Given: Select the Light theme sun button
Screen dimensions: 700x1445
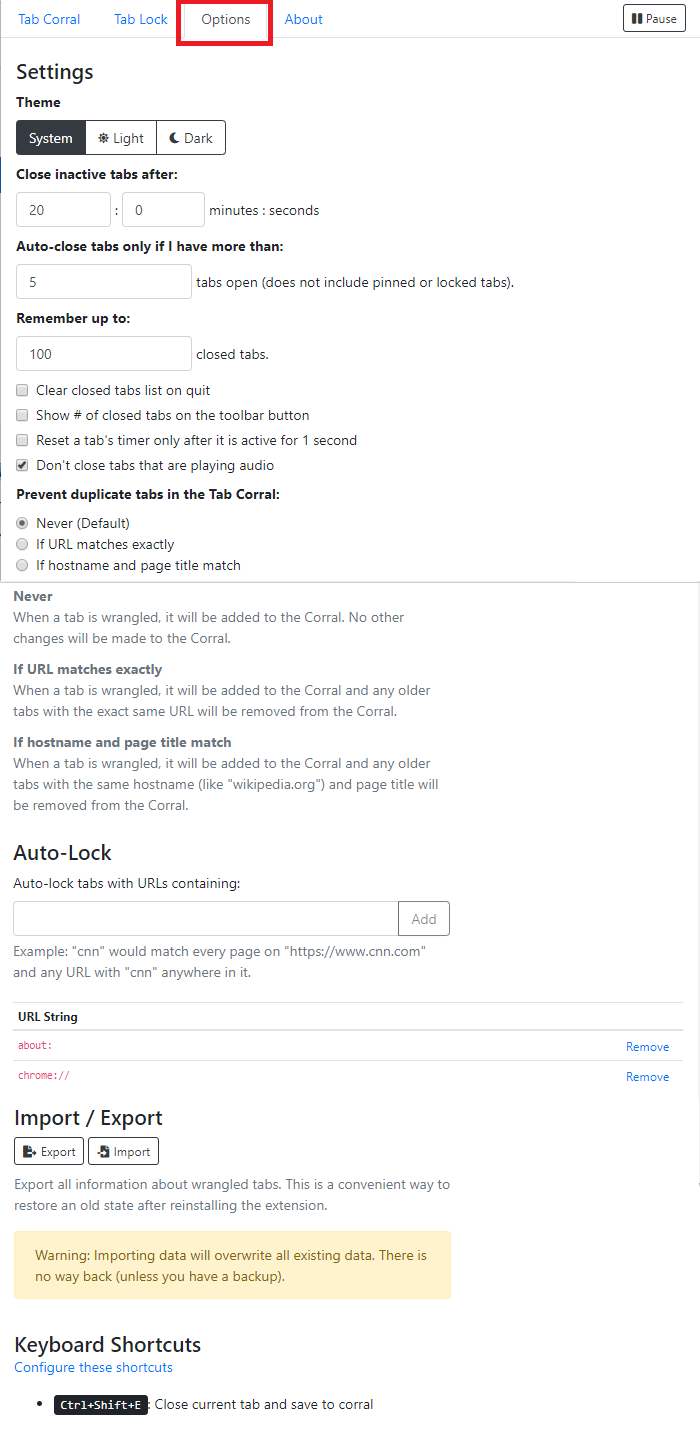Looking at the screenshot, I should (x=121, y=138).
